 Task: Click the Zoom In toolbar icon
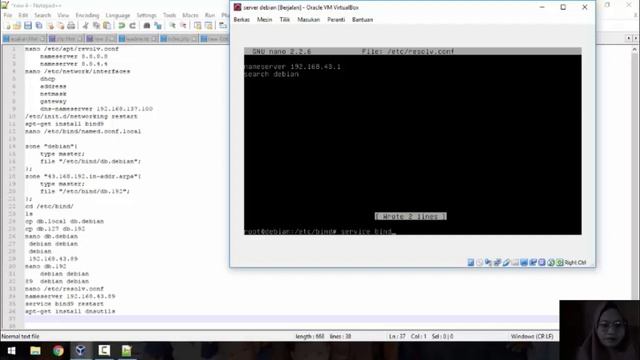[x=173, y=26]
